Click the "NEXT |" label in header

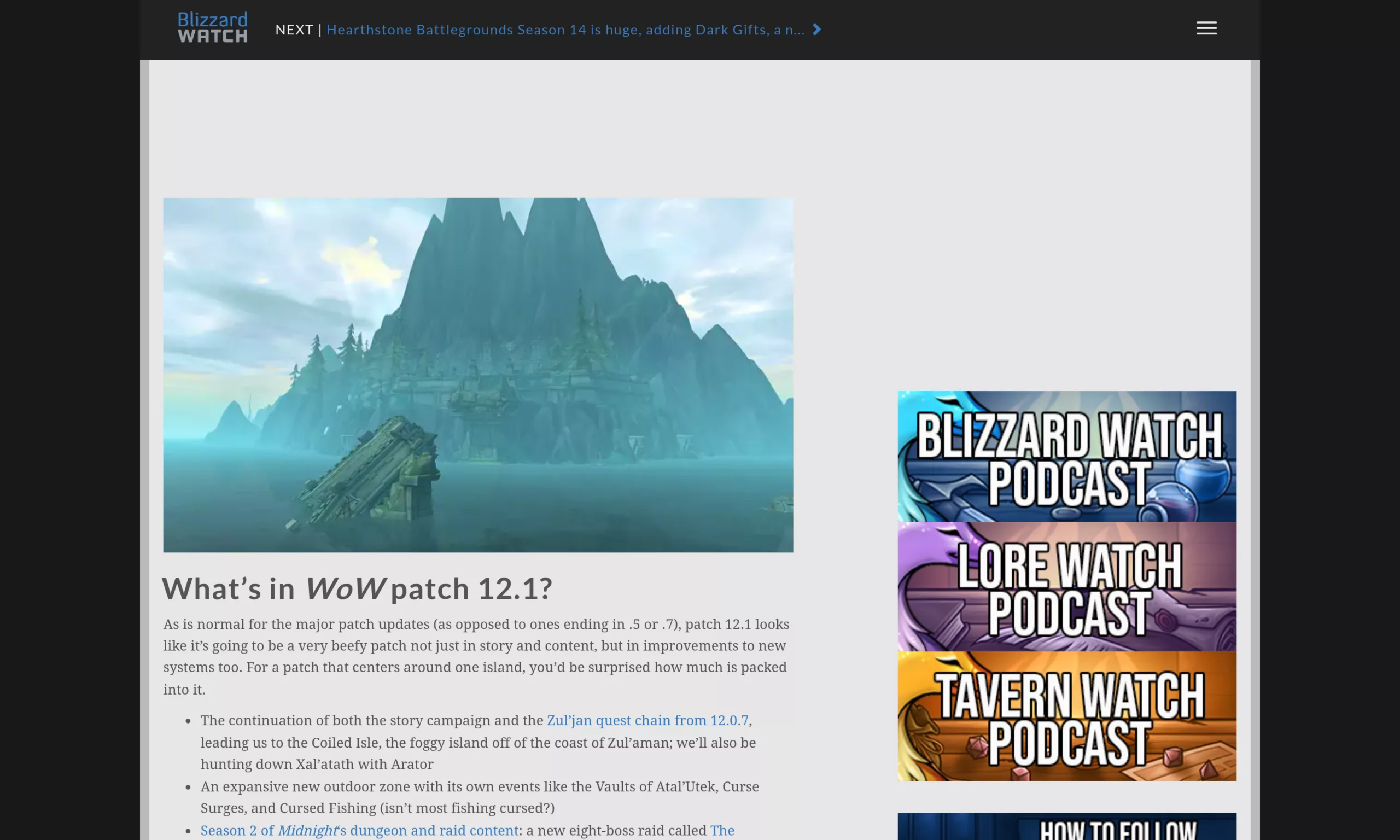299,30
